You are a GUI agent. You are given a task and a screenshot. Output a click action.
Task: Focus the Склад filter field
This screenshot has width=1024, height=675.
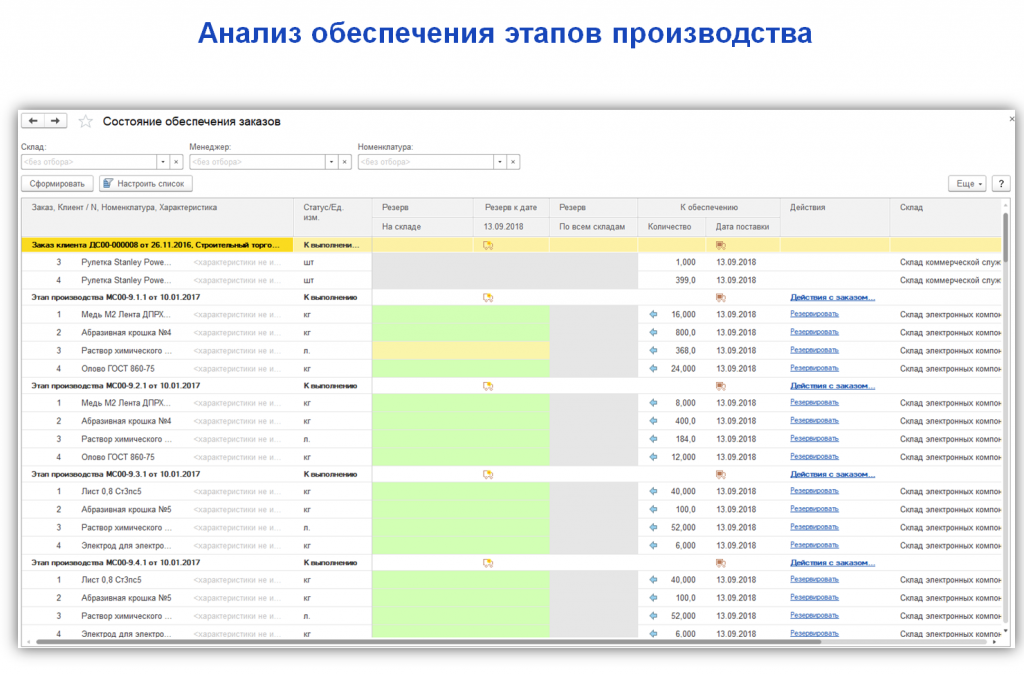tap(89, 162)
